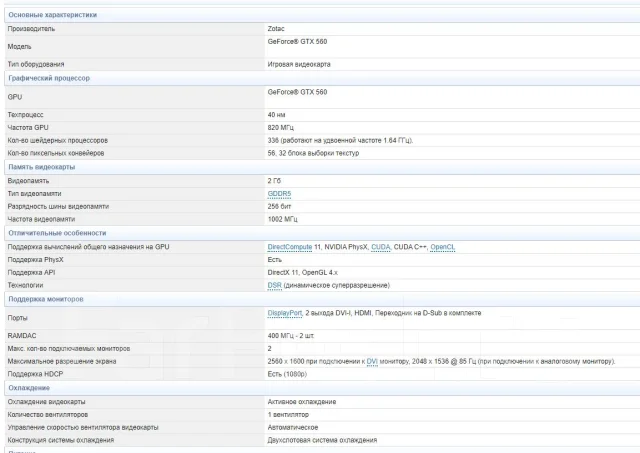The width and height of the screenshot is (640, 453).
Task: Click the 'Макс. кол-во подключаемых мониторов' label
Action: click(69, 349)
